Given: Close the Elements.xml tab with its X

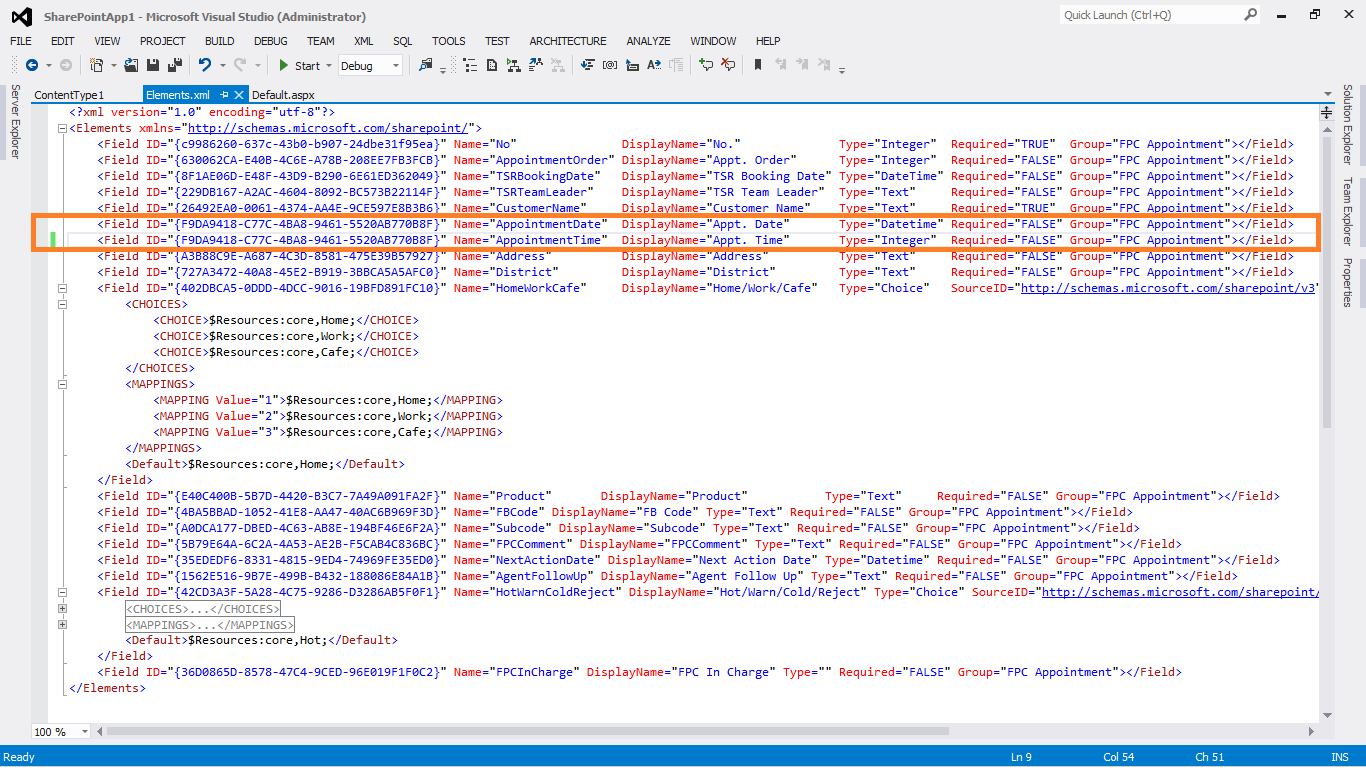Looking at the screenshot, I should click(240, 94).
